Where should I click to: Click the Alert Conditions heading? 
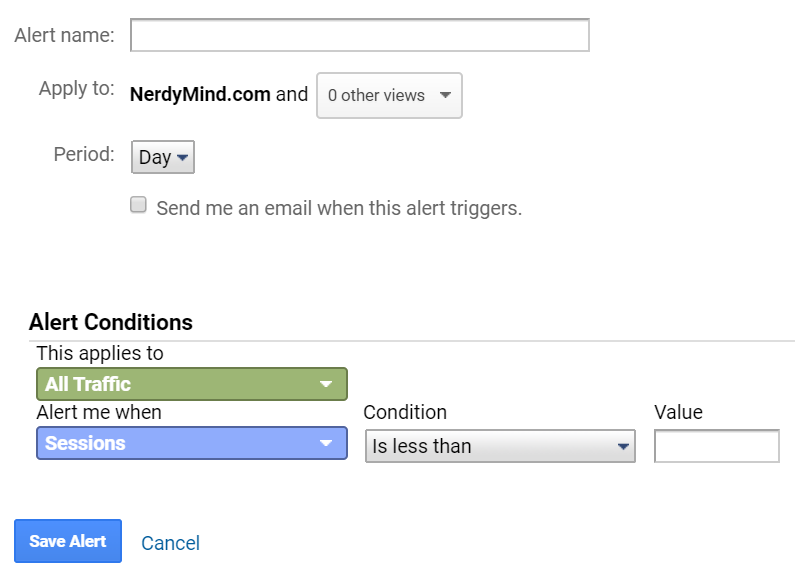(111, 322)
